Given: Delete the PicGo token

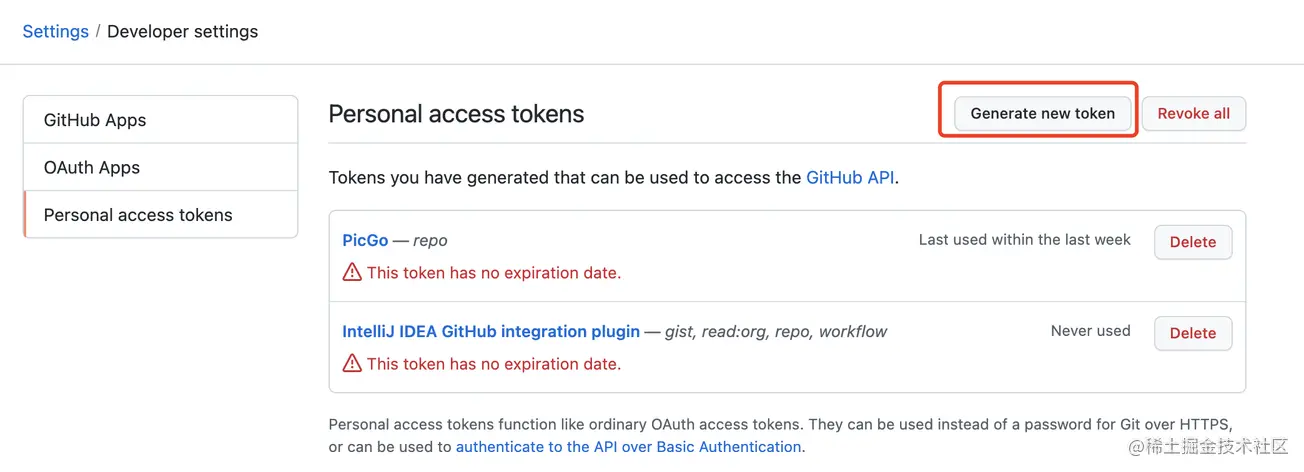Looking at the screenshot, I should pyautogui.click(x=1192, y=242).
